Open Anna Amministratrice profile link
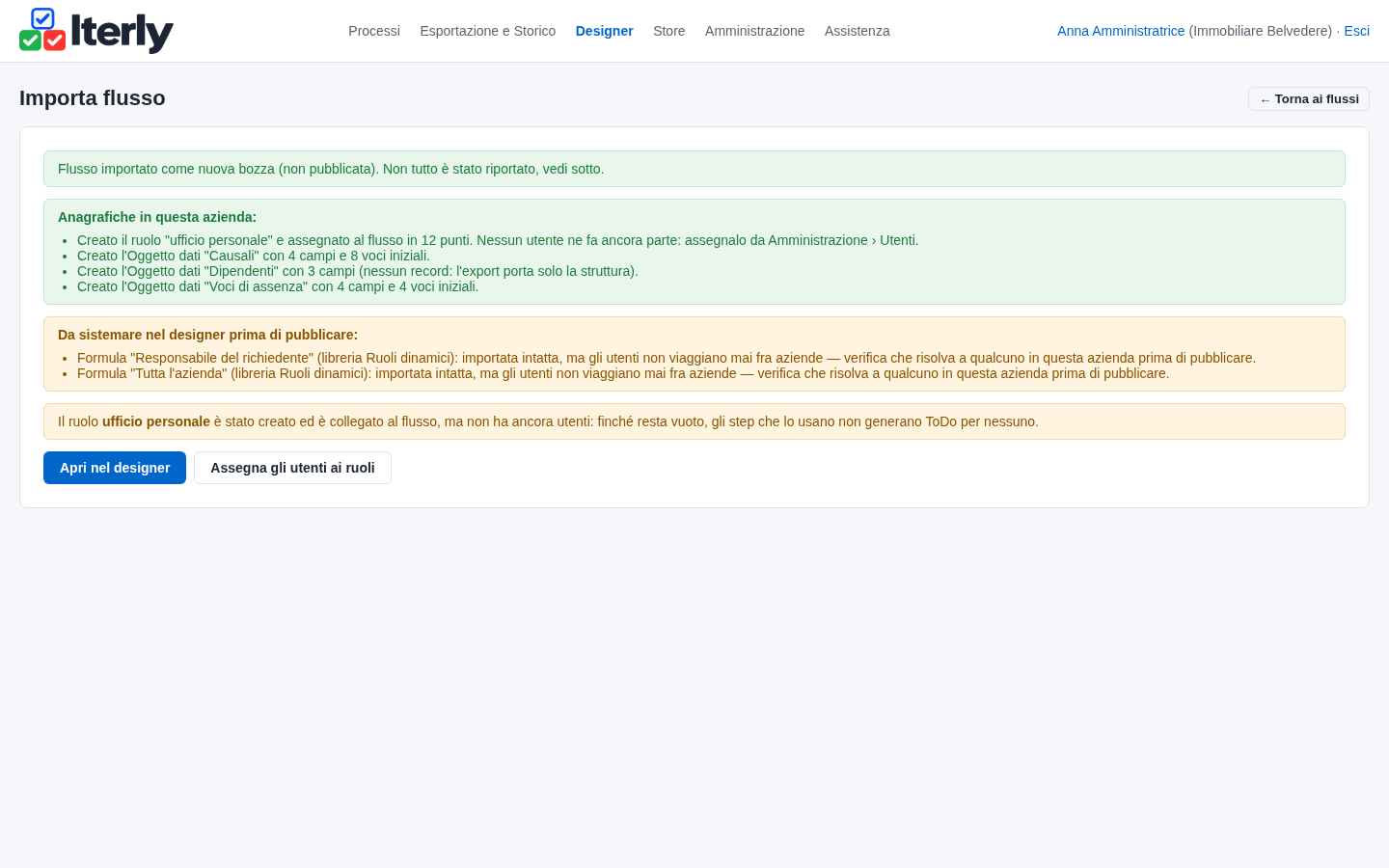The height and width of the screenshot is (868, 1389). 1121,31
